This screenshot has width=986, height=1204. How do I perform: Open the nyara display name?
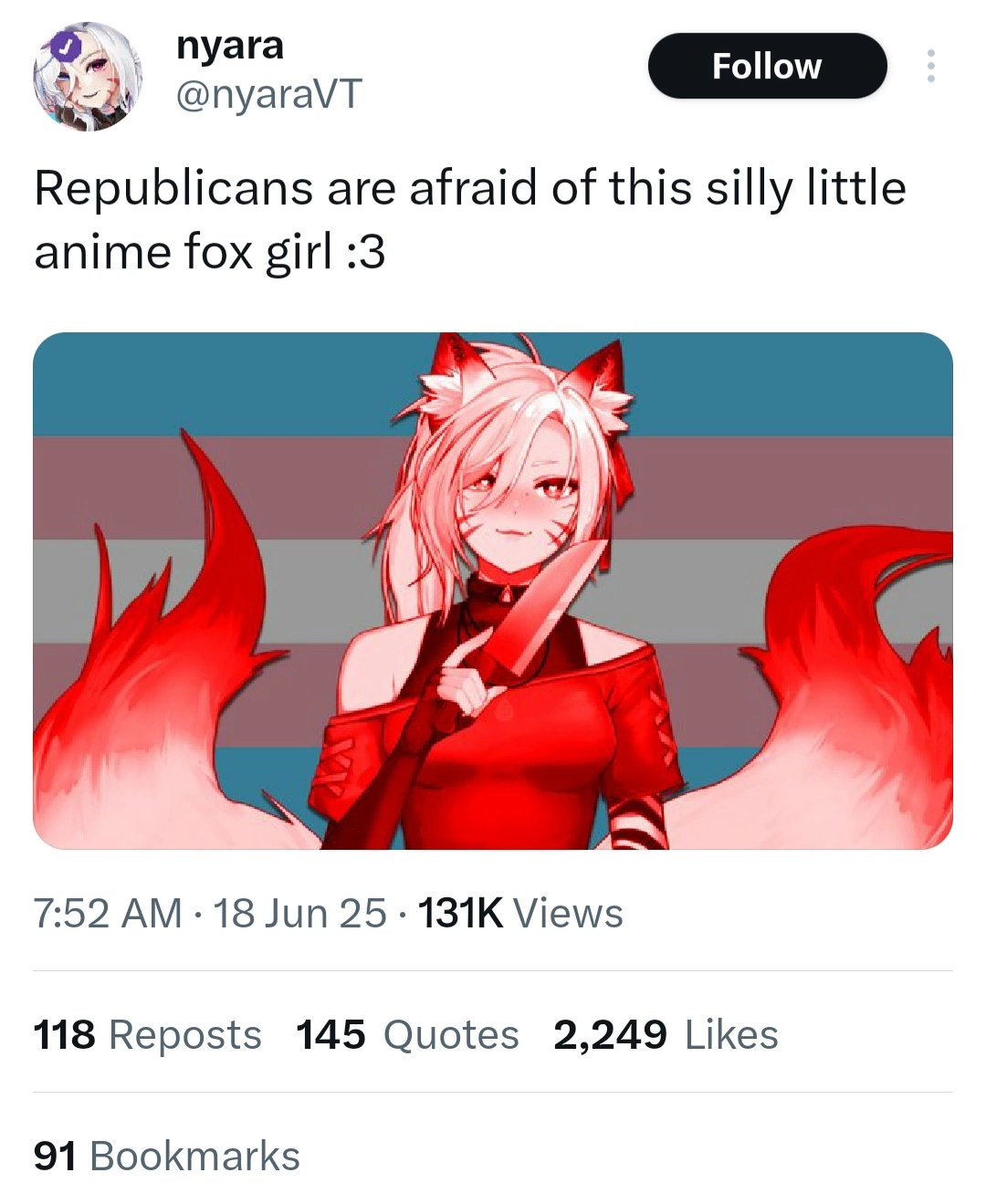click(x=229, y=46)
